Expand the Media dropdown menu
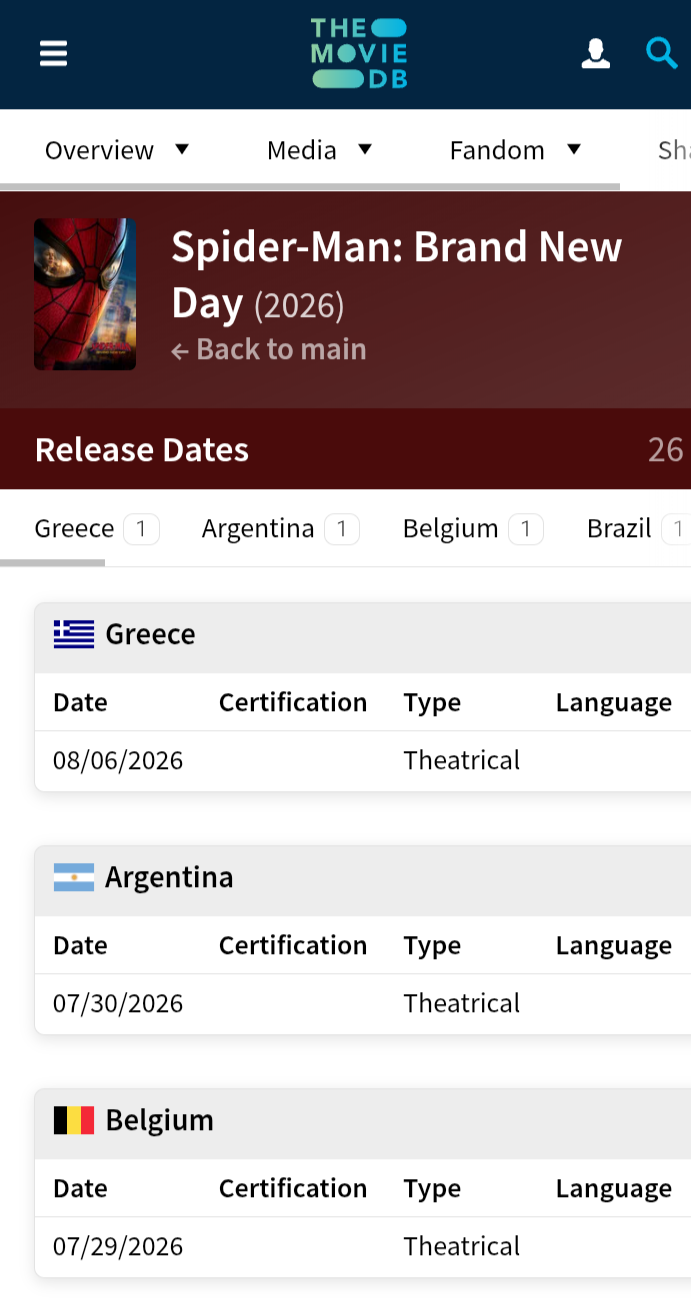The width and height of the screenshot is (691, 1301). (319, 150)
